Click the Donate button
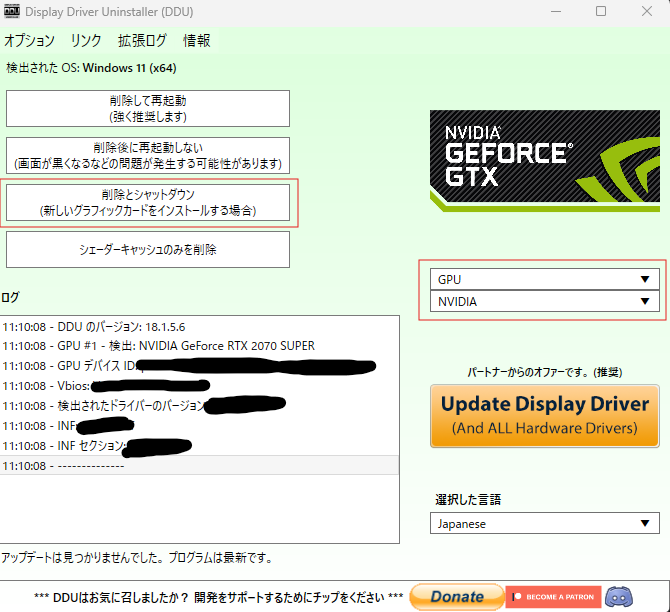 (x=457, y=597)
